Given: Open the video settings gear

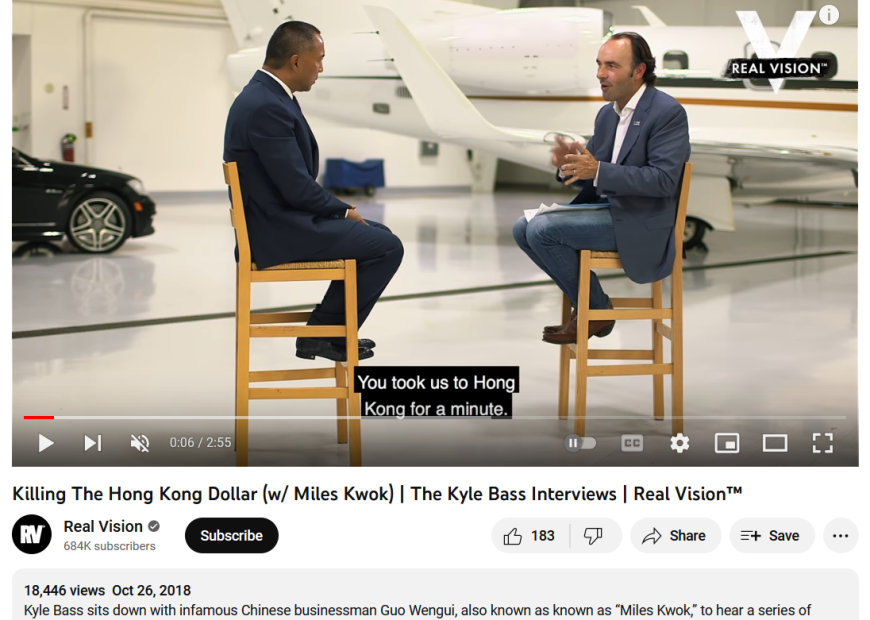Looking at the screenshot, I should coord(680,443).
